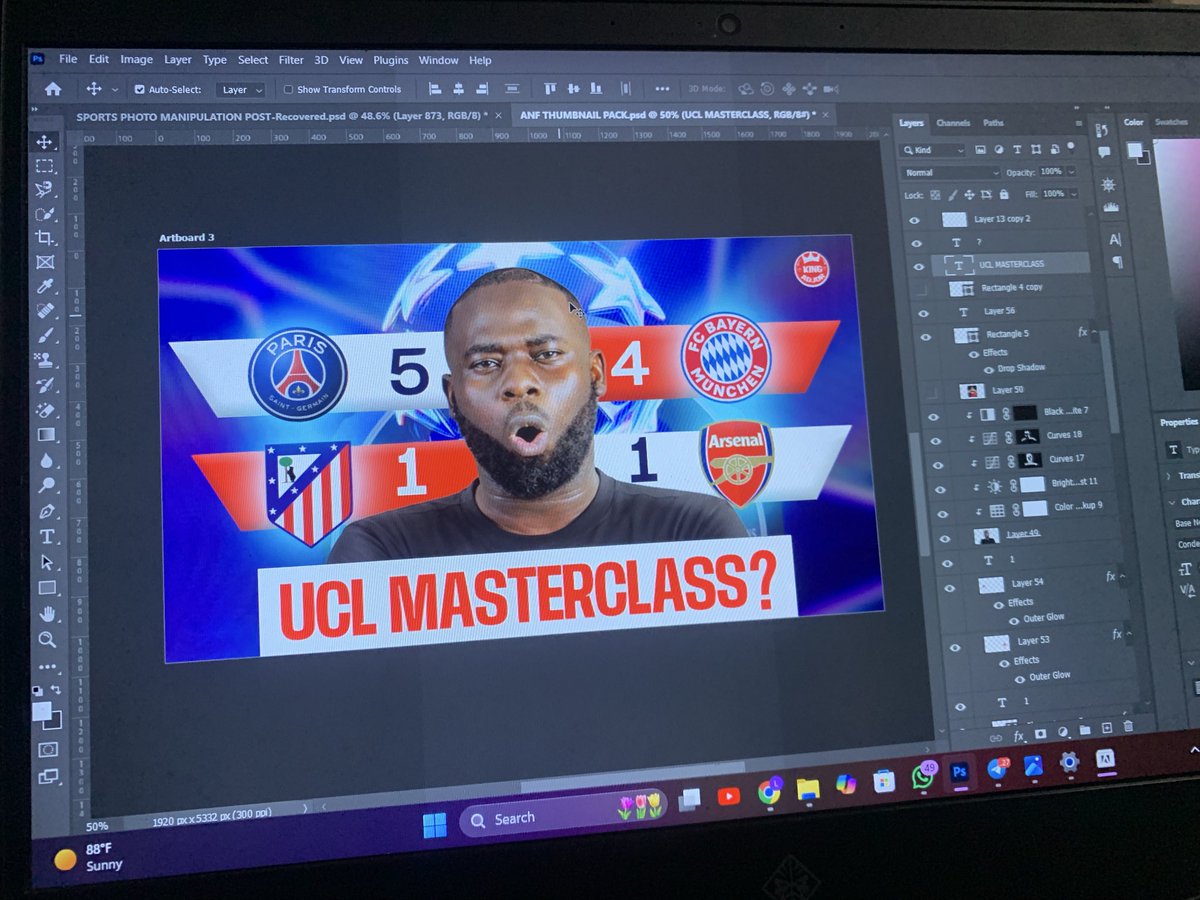Select the Frame tool
Image resolution: width=1200 pixels, height=900 pixels.
click(45, 262)
